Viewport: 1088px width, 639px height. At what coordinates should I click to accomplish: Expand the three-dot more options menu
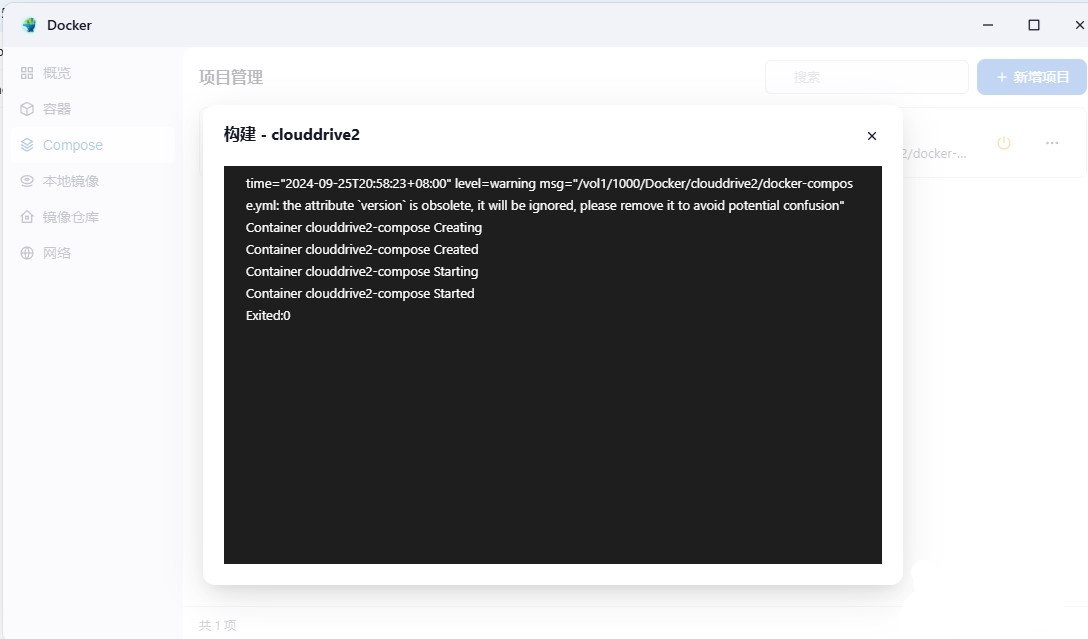click(x=1052, y=143)
